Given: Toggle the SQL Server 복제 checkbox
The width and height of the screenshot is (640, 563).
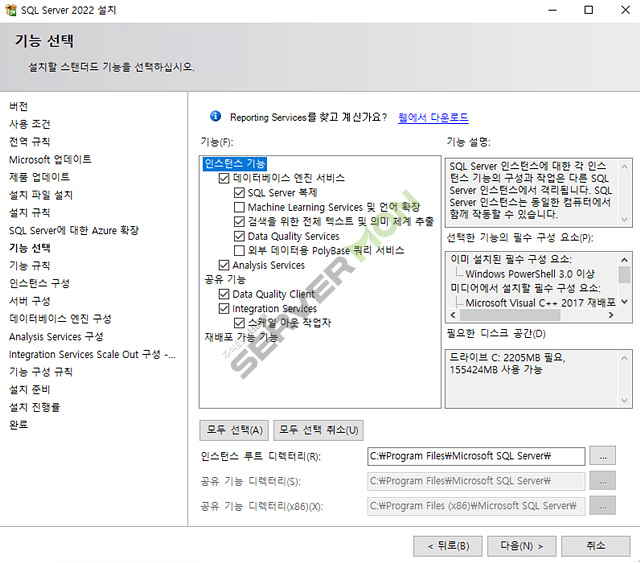Looking at the screenshot, I should (x=239, y=193).
